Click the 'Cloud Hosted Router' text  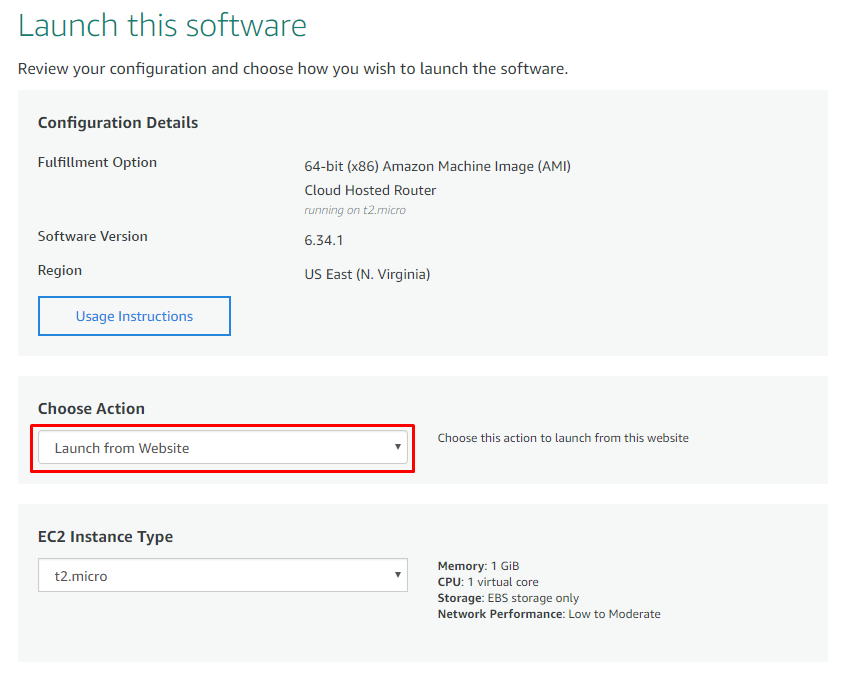point(370,190)
